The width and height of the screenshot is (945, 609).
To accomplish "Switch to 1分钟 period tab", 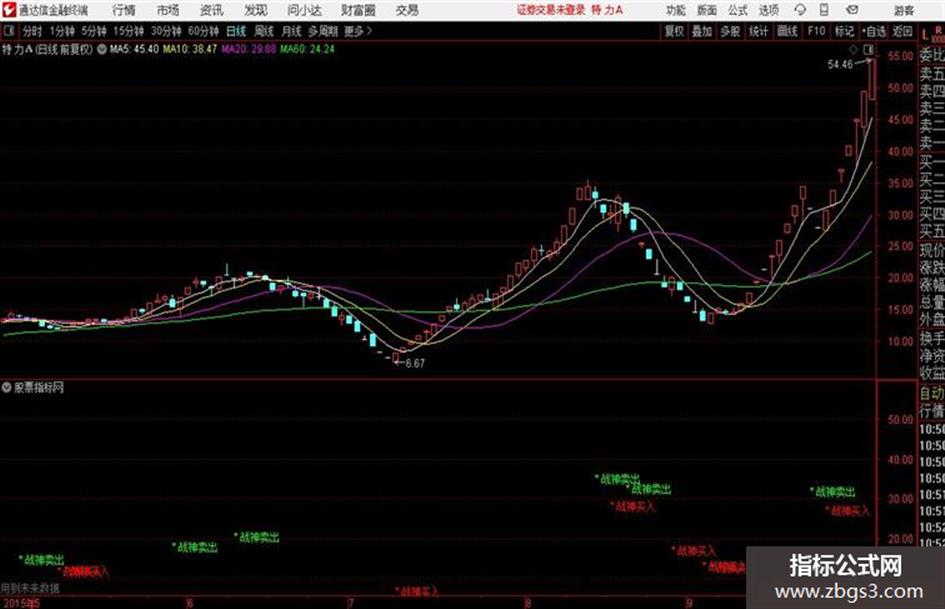I will point(62,31).
